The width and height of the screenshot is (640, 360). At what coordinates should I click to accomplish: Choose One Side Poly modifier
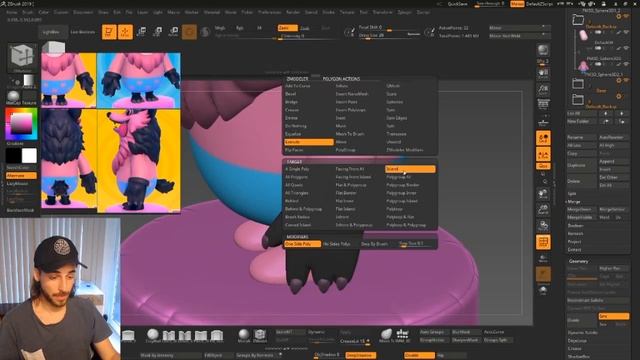tap(302, 244)
